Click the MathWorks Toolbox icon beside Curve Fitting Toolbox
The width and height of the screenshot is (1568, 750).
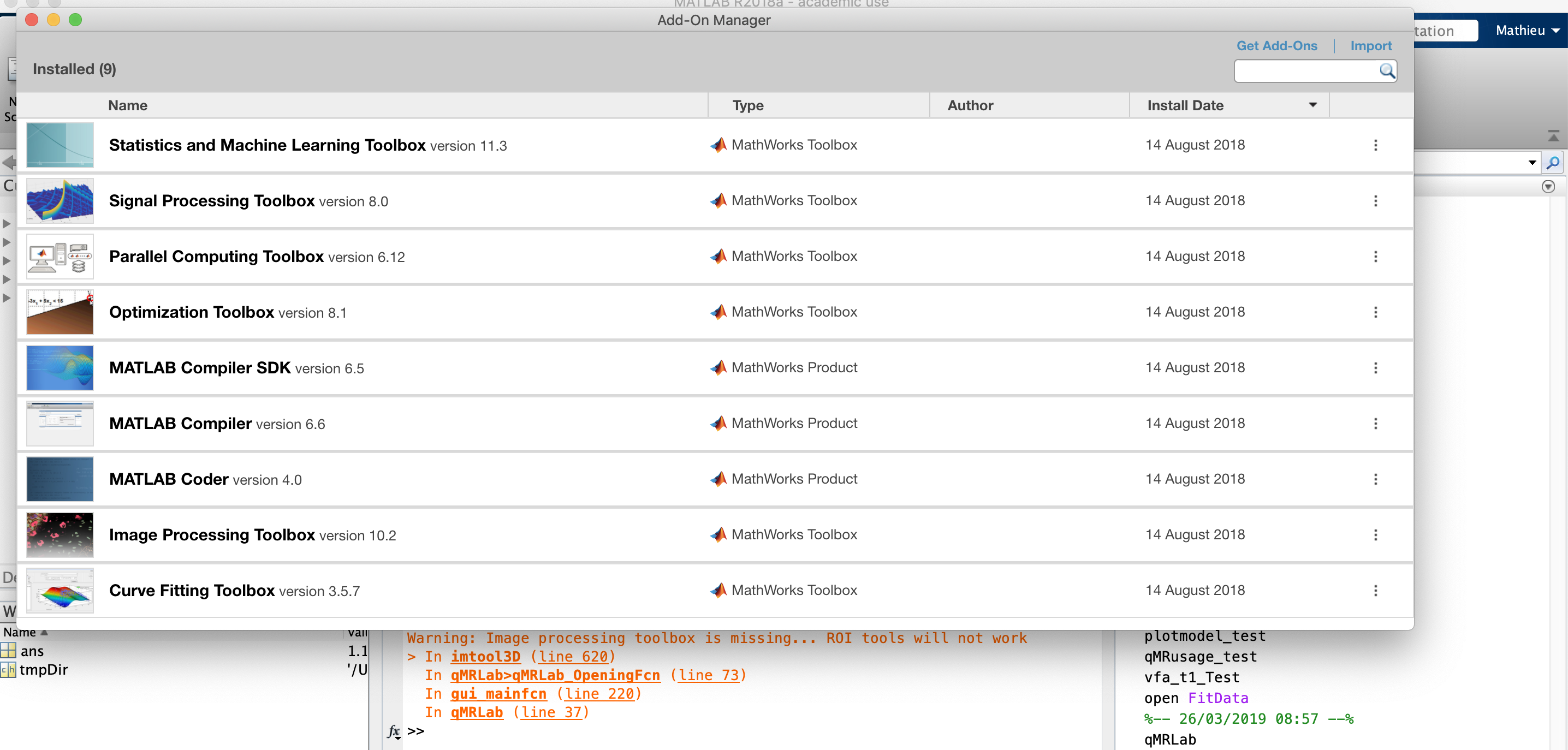coord(720,590)
